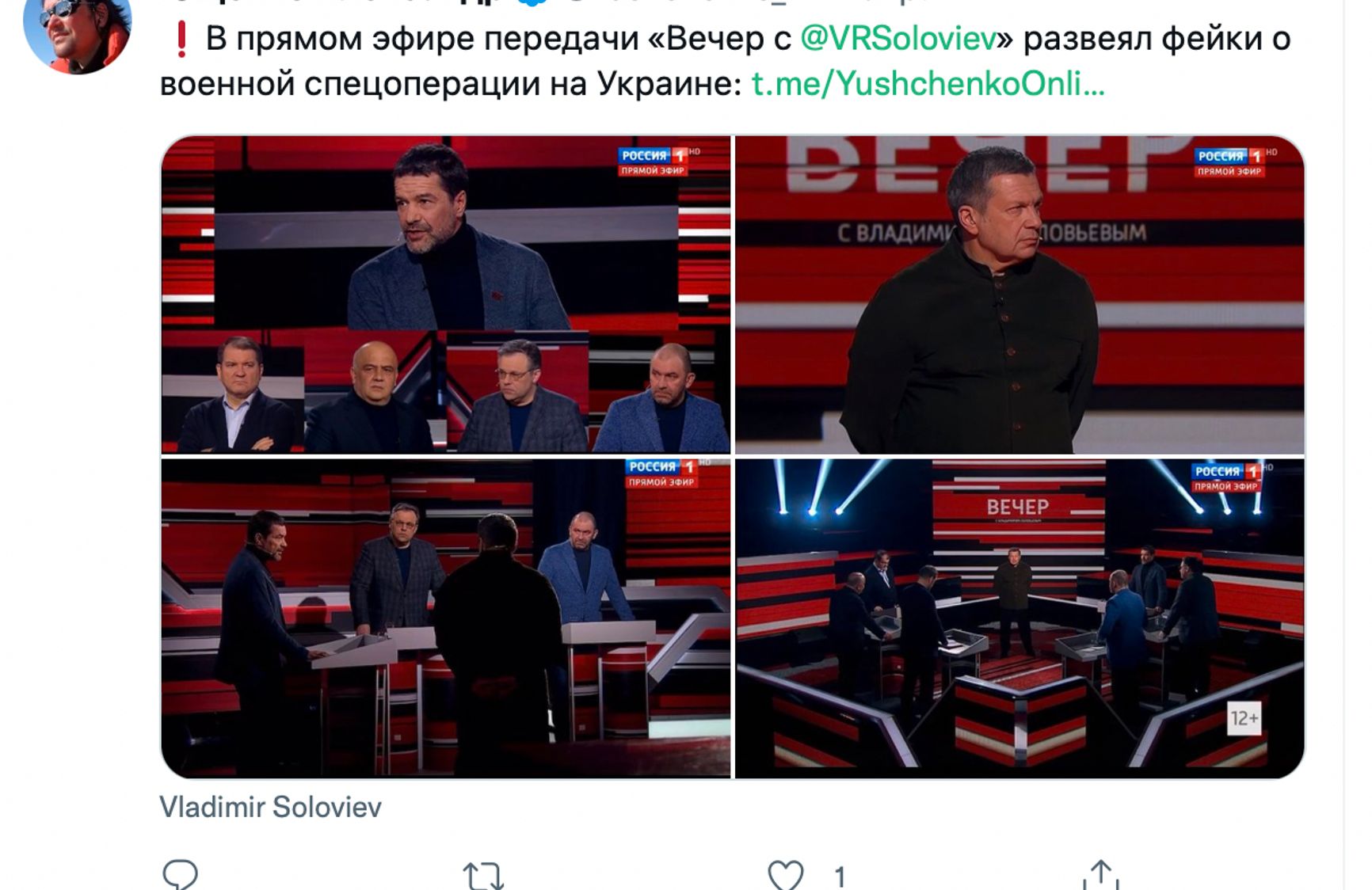Click the red exclamation mark emoji
This screenshot has height=890, width=1372.
click(x=181, y=39)
